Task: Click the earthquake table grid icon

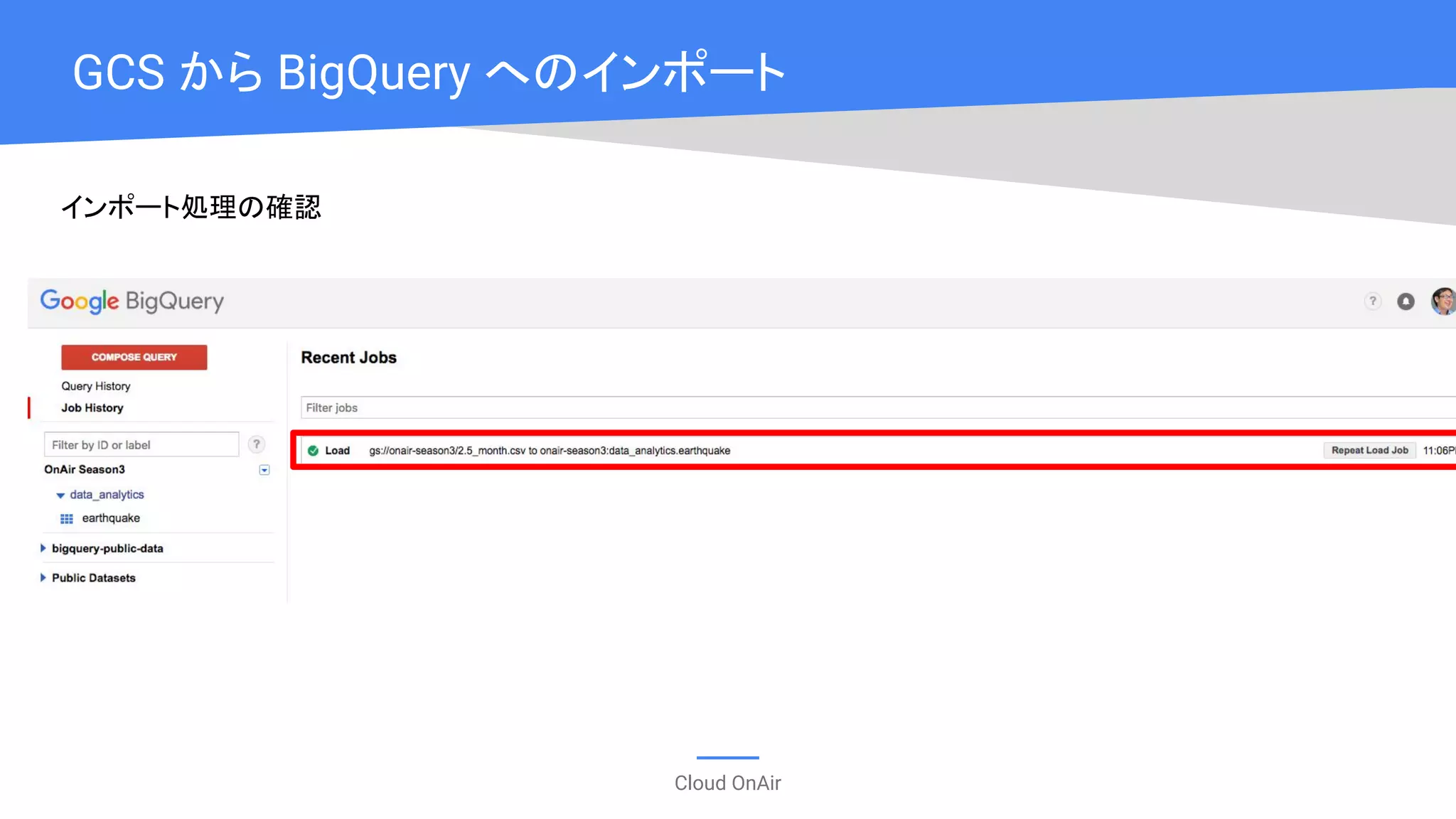Action: [x=67, y=519]
